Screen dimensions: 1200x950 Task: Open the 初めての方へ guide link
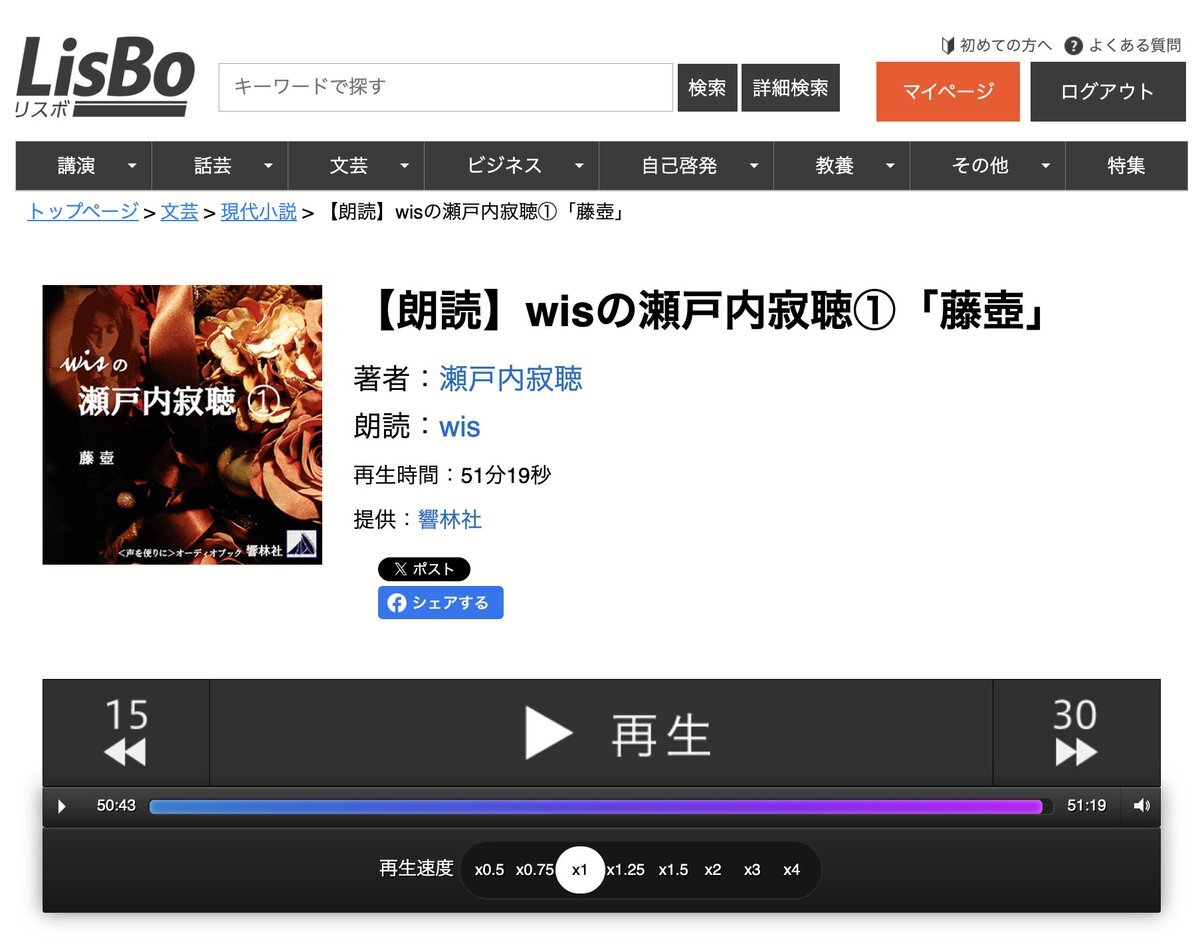pyautogui.click(x=996, y=45)
